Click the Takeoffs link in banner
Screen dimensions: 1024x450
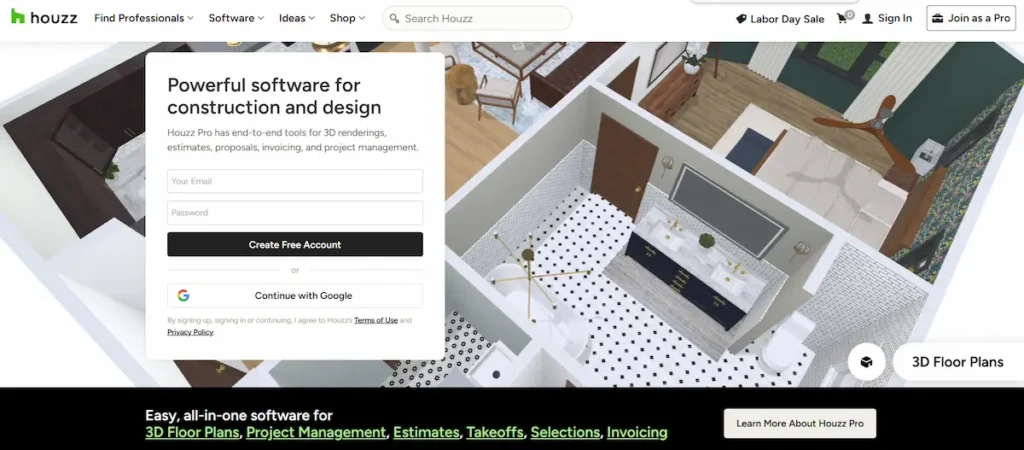[x=494, y=433]
